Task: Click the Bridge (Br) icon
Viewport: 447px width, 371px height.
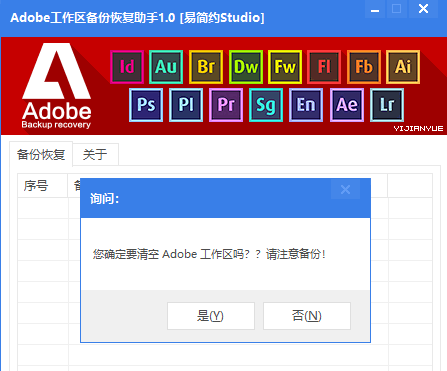Action: click(206, 67)
